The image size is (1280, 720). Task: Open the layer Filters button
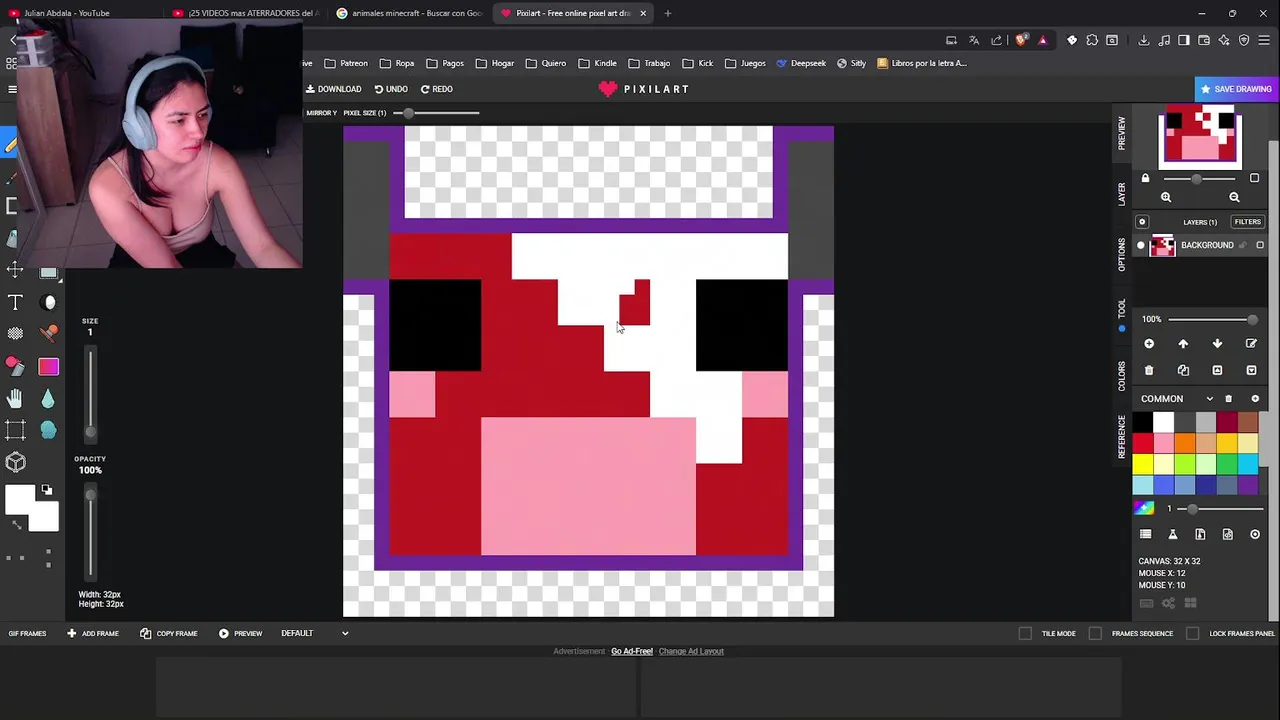coord(1247,222)
